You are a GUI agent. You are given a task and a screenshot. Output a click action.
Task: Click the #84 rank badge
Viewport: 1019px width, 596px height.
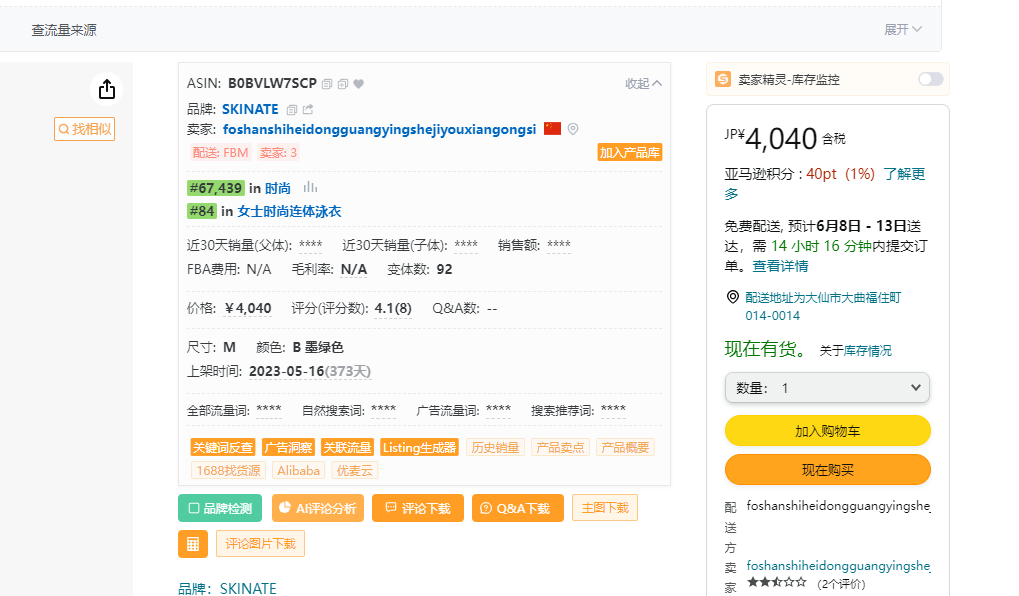201,211
